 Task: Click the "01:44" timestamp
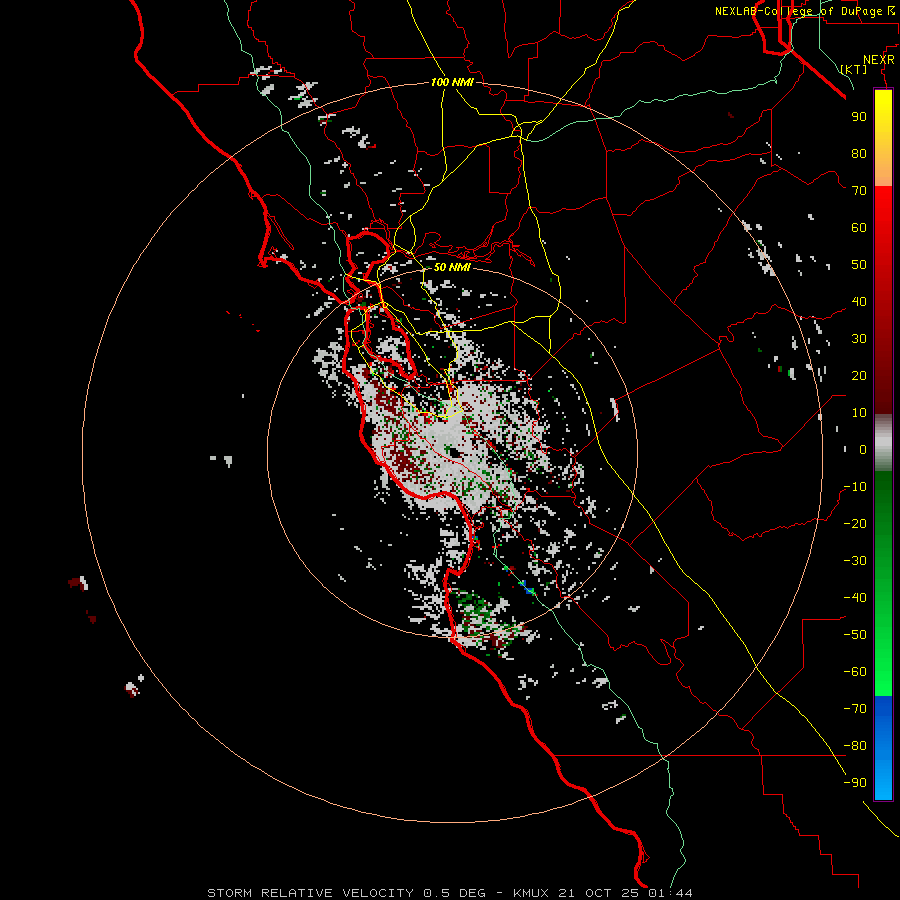670,893
